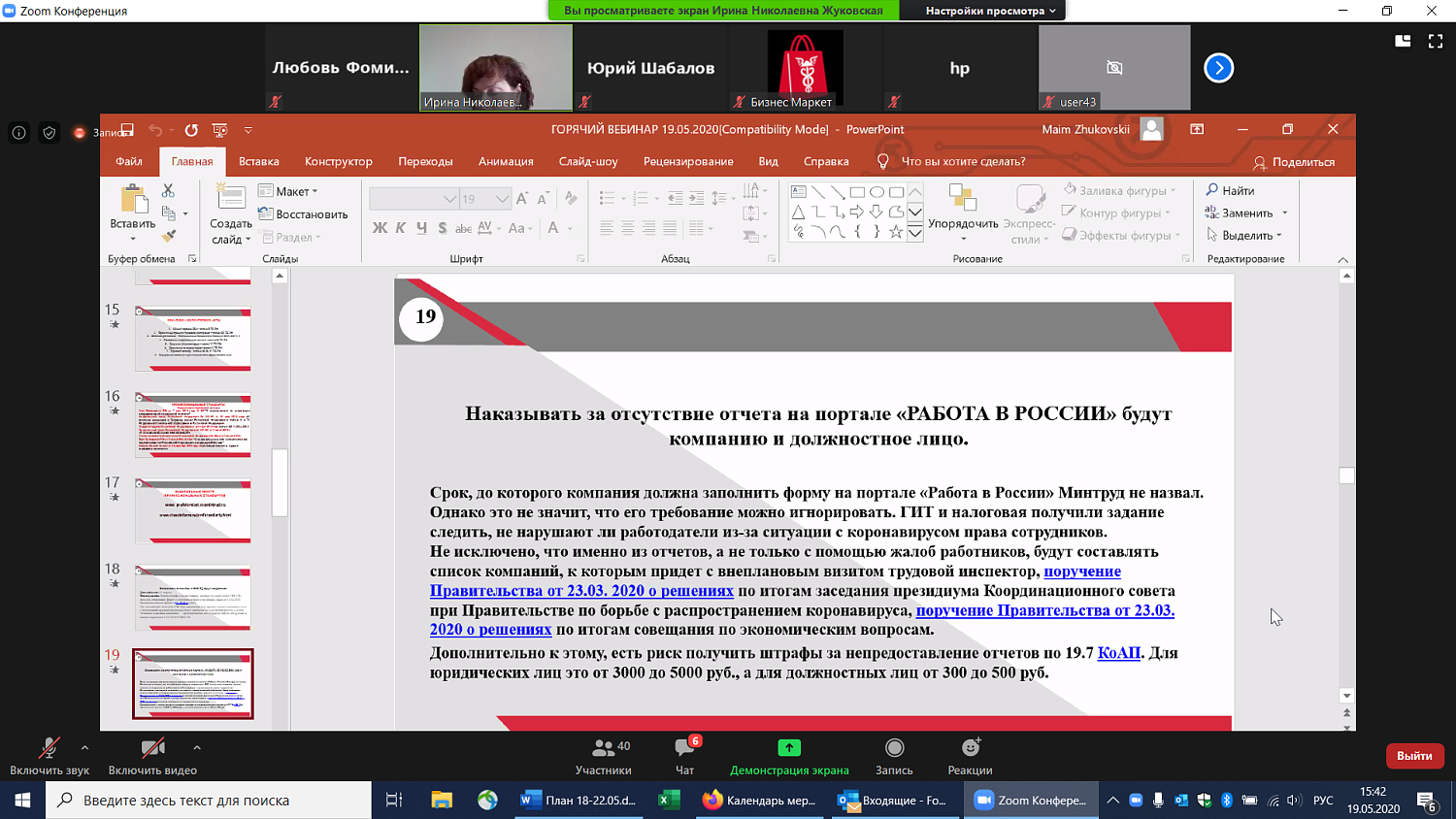Toggle center text alignment

[x=628, y=228]
